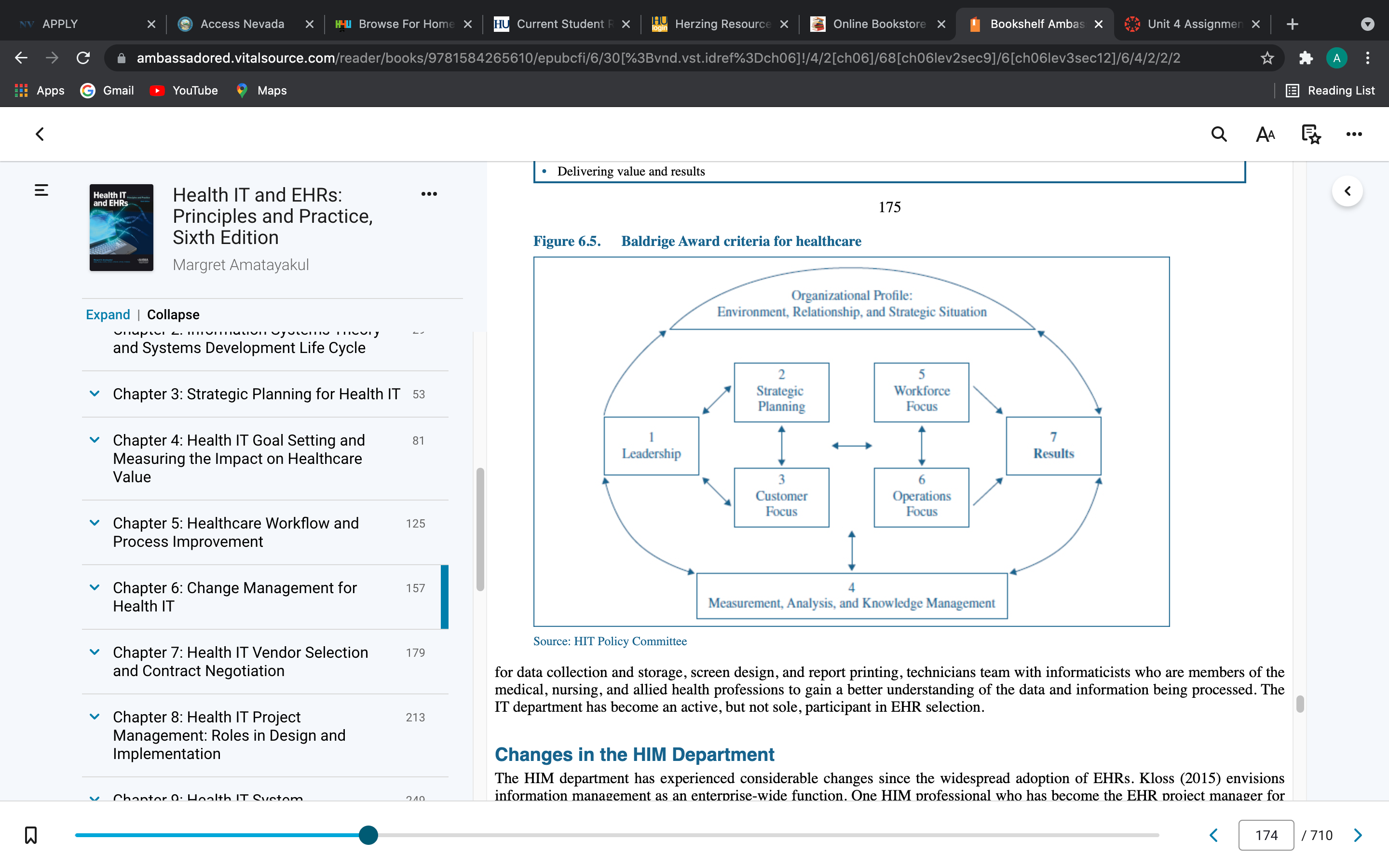
Task: Click the browser address bar URL
Action: 658,58
